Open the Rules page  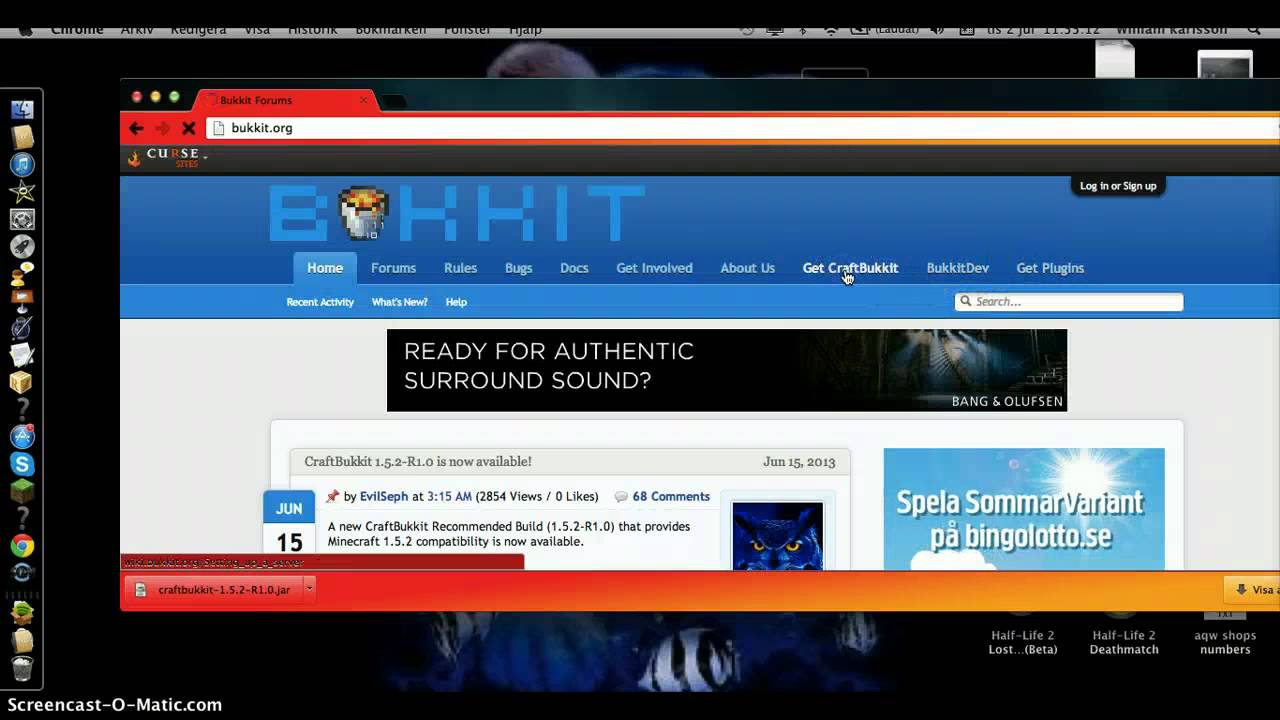pos(460,268)
